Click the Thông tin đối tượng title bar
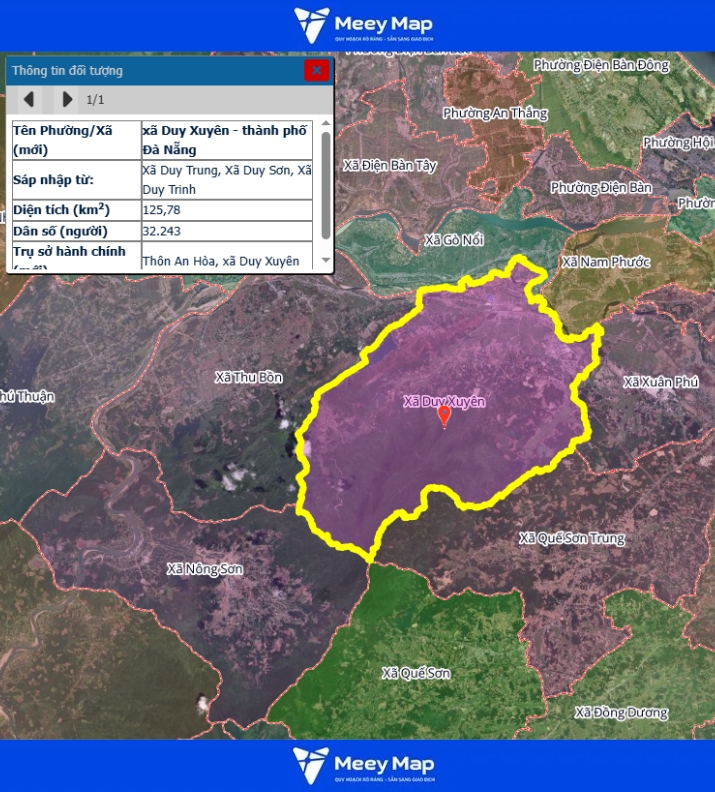Screen dimensions: 715x792 pyautogui.click(x=150, y=70)
